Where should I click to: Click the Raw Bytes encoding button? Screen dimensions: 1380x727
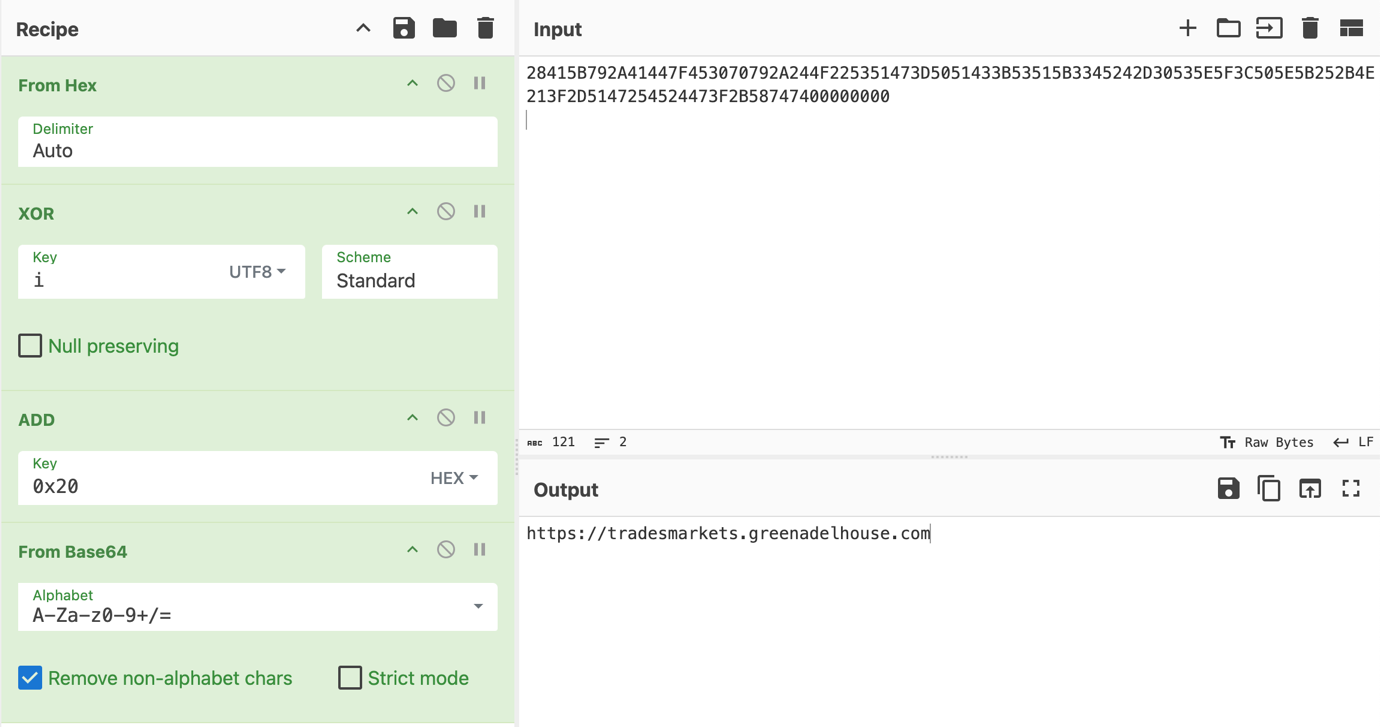pos(1267,442)
